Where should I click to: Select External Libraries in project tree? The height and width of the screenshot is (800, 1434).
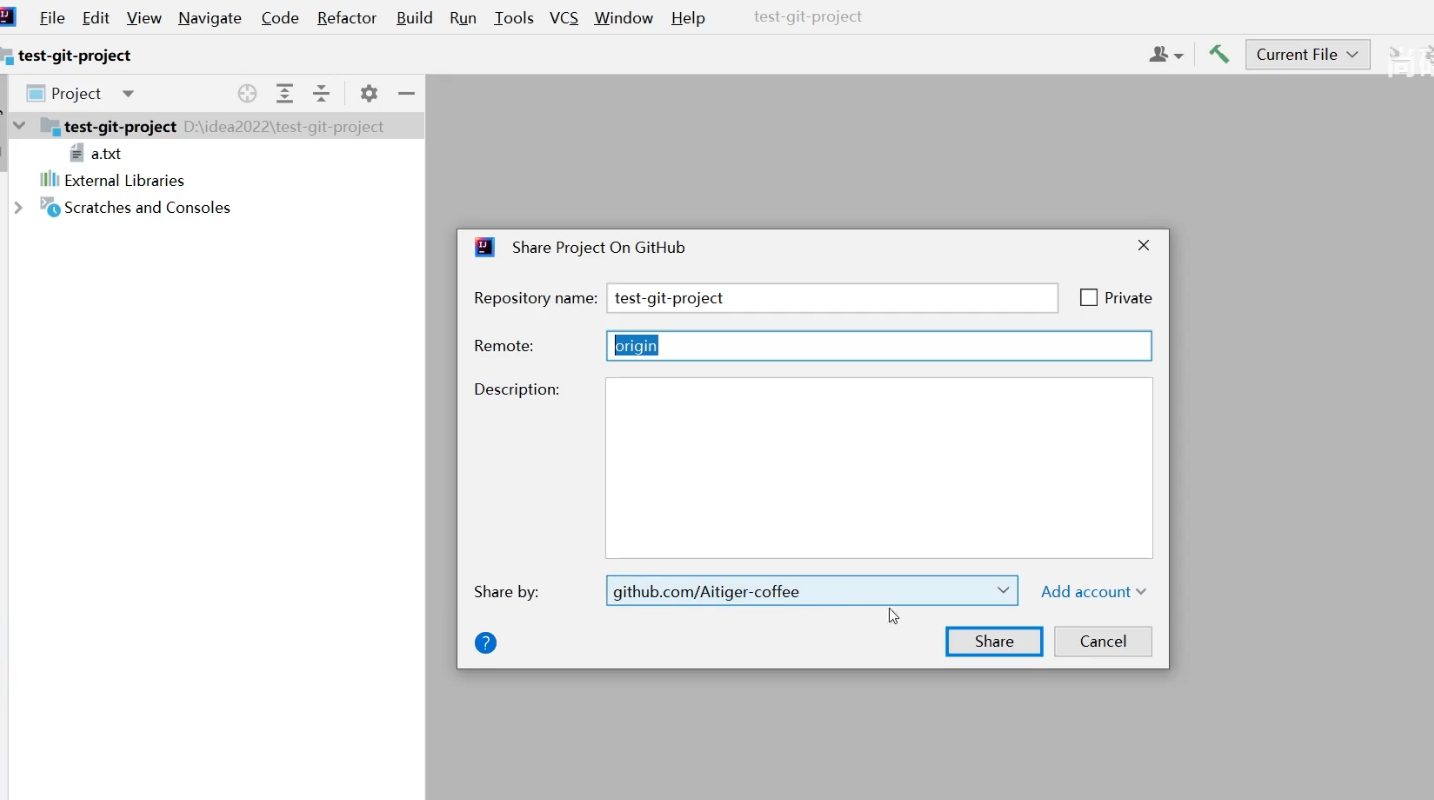[x=124, y=180]
